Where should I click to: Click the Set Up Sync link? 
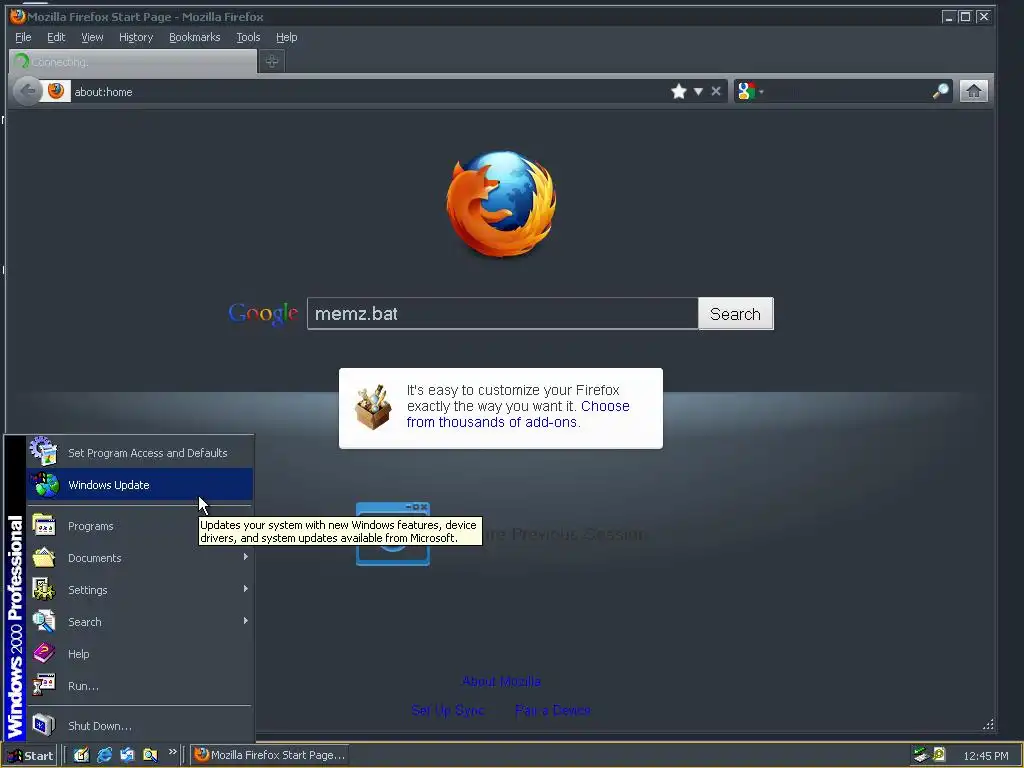(448, 710)
